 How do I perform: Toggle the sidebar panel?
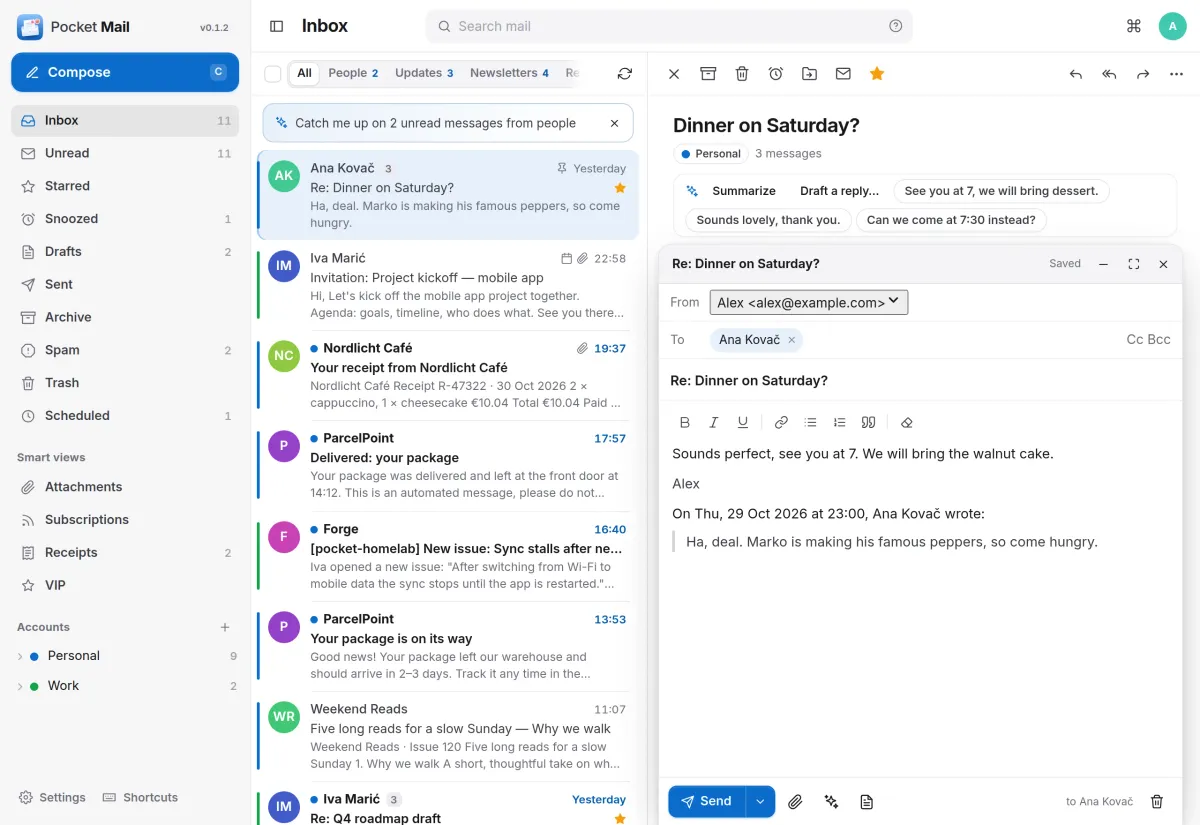click(x=277, y=26)
